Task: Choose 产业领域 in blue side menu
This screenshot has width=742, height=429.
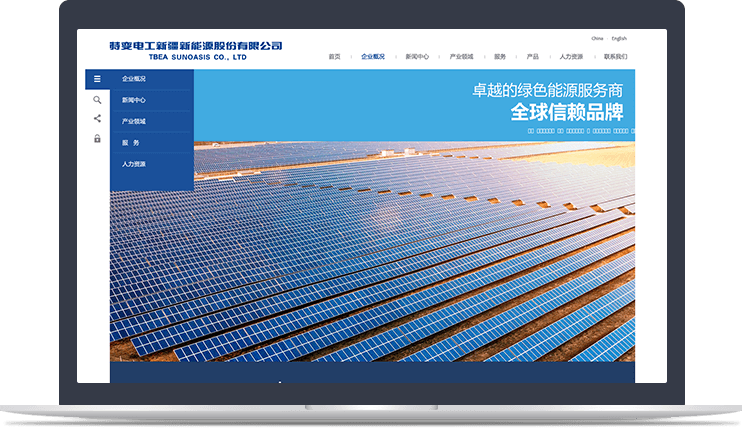Action: pos(134,121)
